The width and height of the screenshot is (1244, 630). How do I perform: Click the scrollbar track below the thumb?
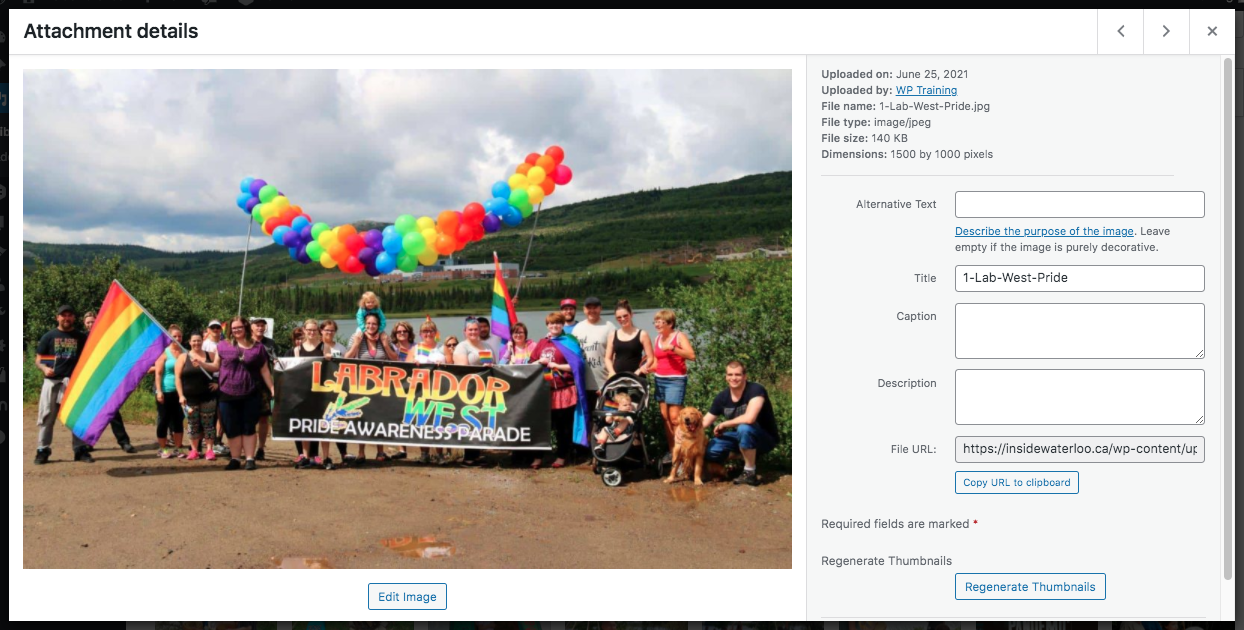(x=1228, y=600)
